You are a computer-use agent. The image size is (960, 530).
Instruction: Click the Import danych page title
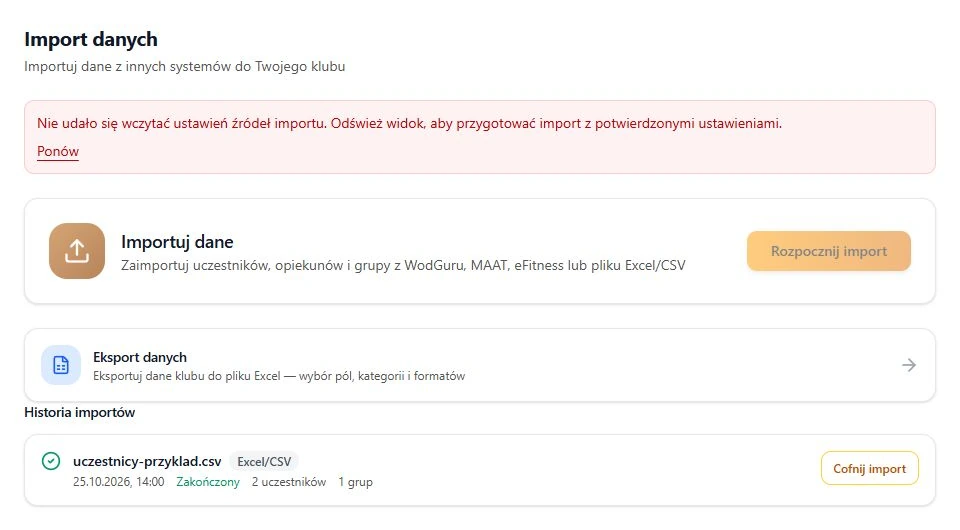coord(91,39)
